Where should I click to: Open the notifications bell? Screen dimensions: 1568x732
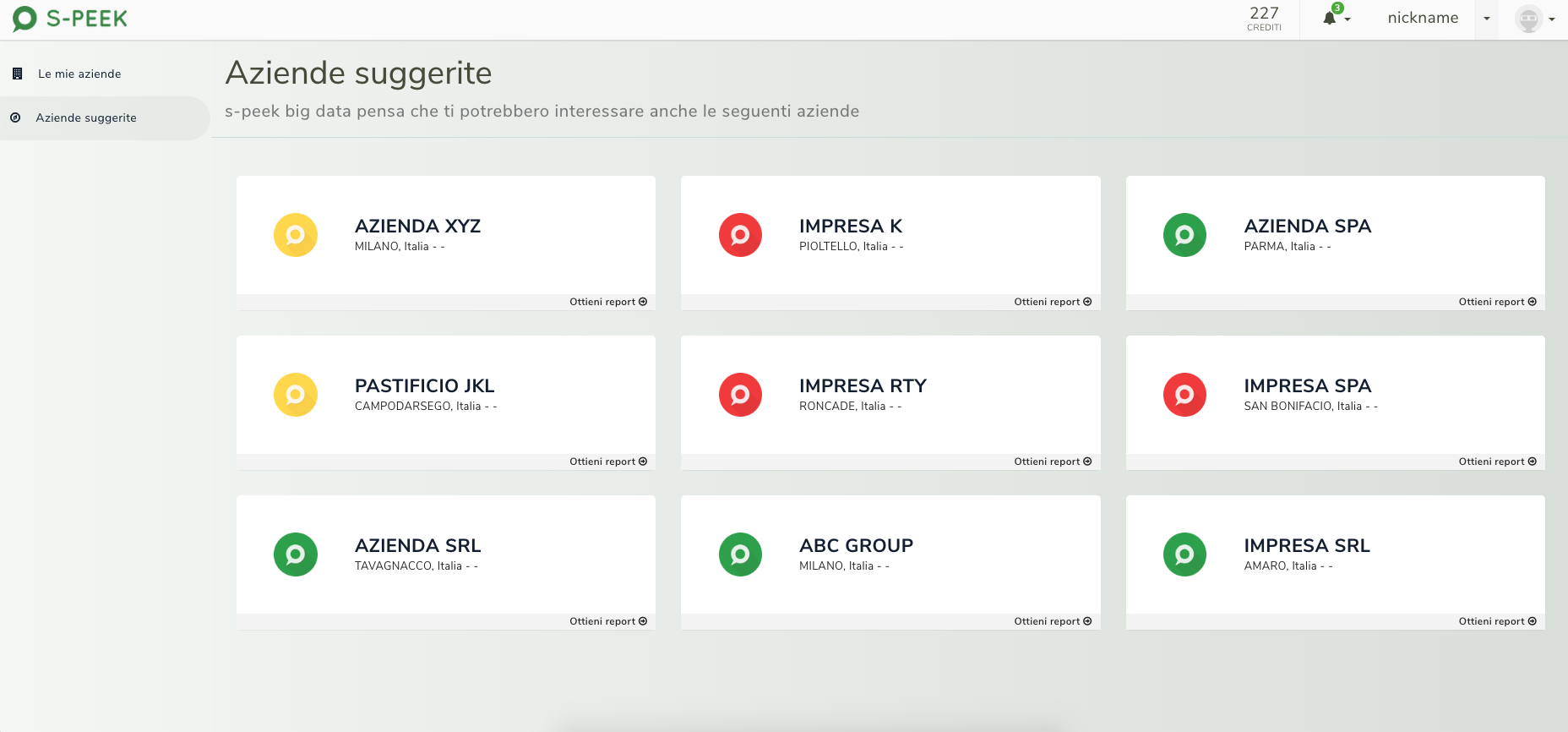[1330, 18]
